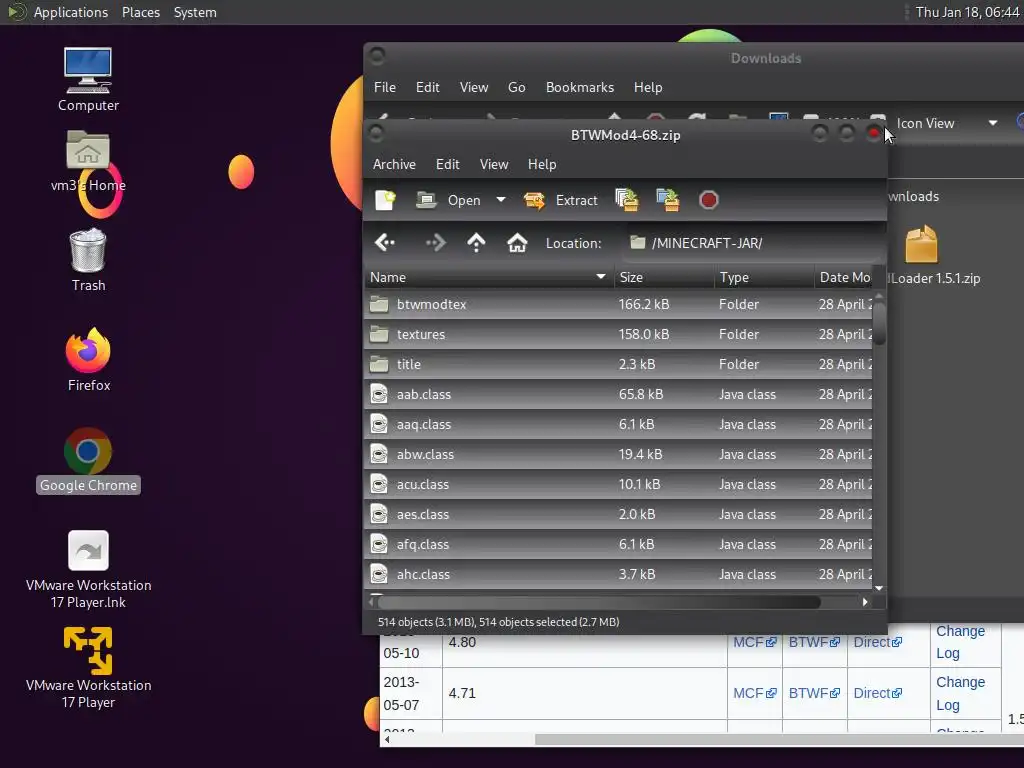The height and width of the screenshot is (768, 1024).
Task: Click Direct link in the 4.80 row
Action: 877,642
